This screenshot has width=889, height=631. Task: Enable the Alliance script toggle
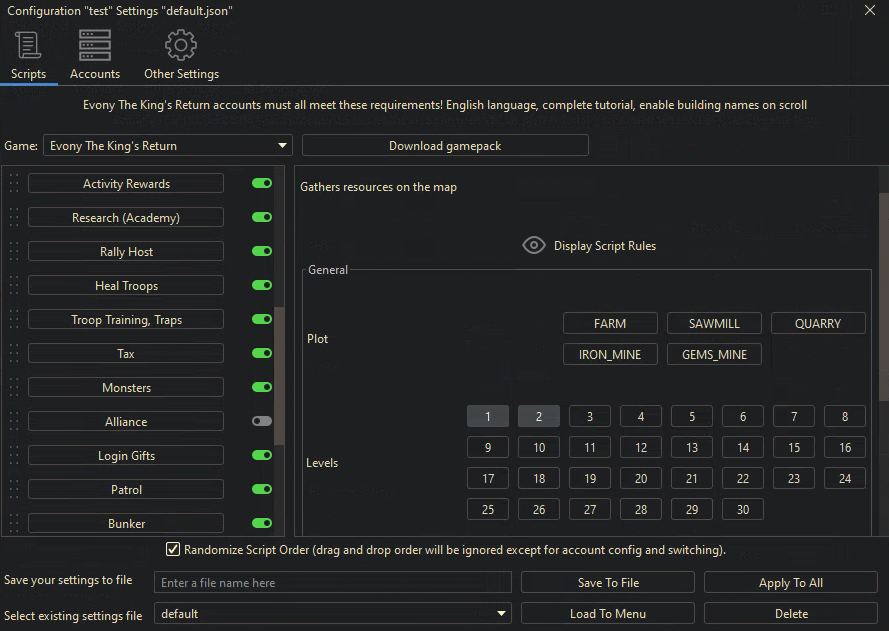[x=262, y=422]
